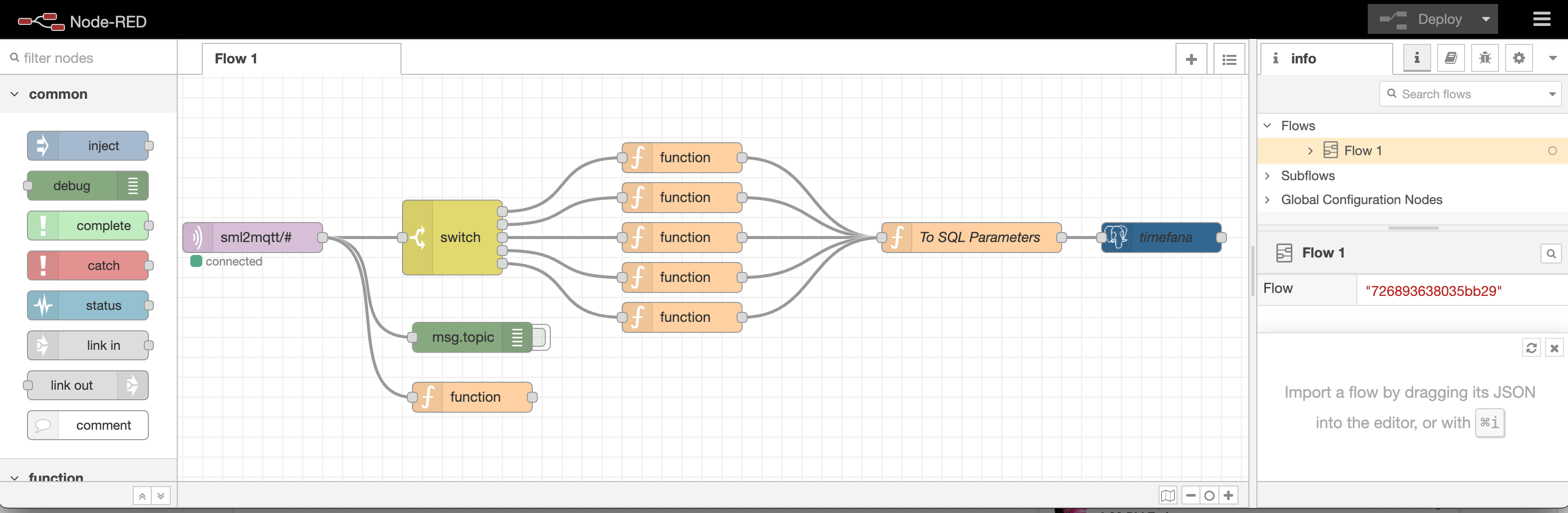The height and width of the screenshot is (513, 1568).
Task: Toggle Flow 1 enabled status circle
Action: 1552,151
